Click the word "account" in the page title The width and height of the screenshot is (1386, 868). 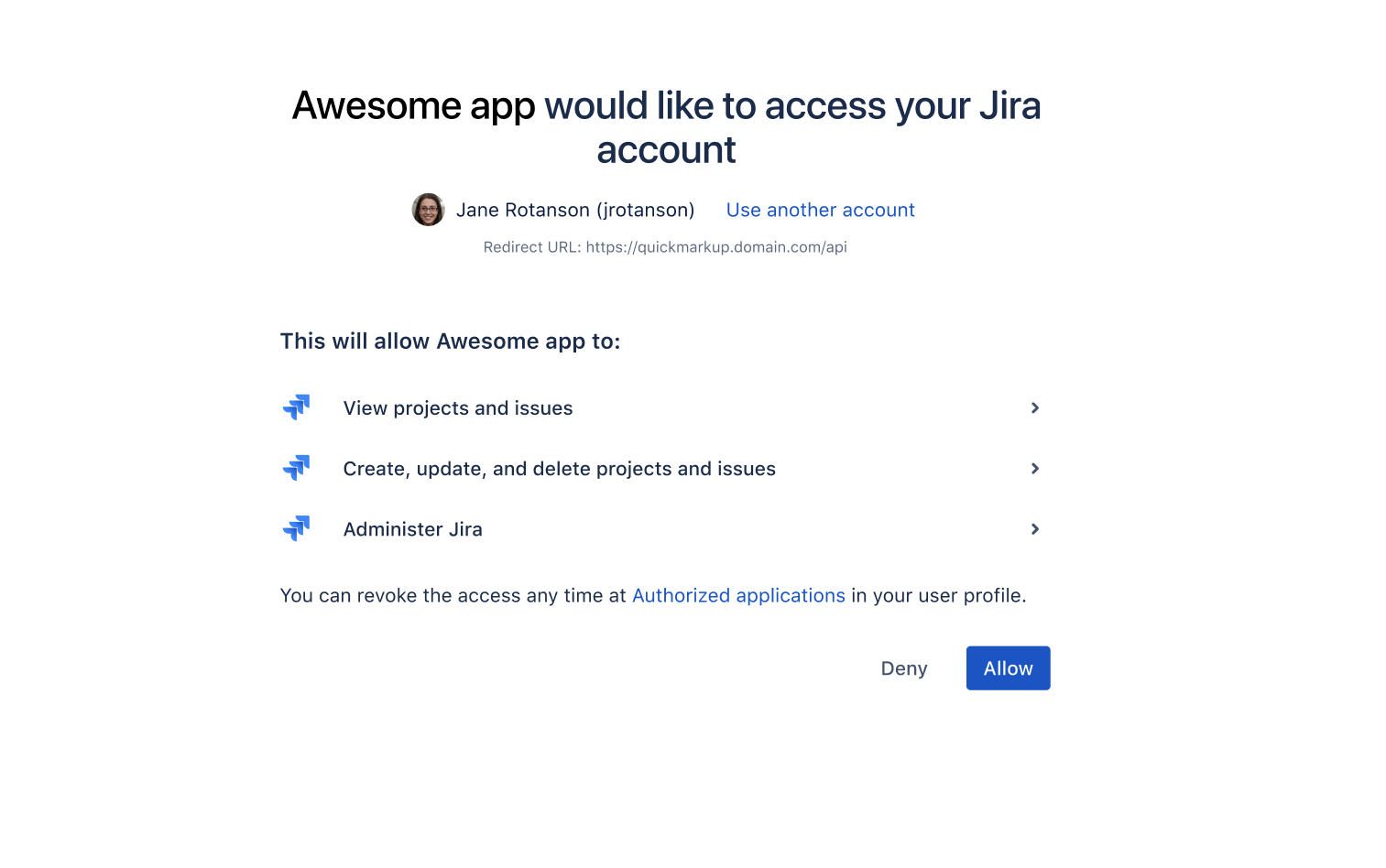coord(666,150)
